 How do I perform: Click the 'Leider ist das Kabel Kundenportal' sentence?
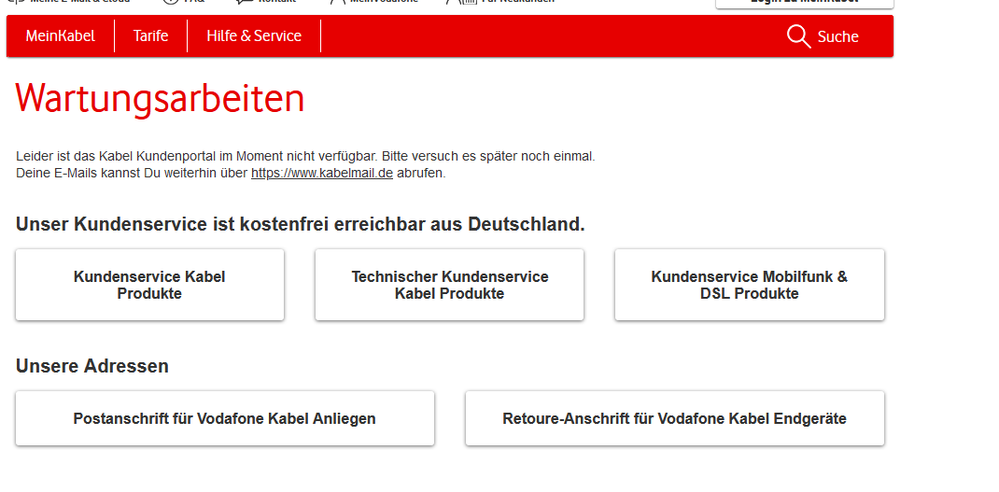click(305, 156)
